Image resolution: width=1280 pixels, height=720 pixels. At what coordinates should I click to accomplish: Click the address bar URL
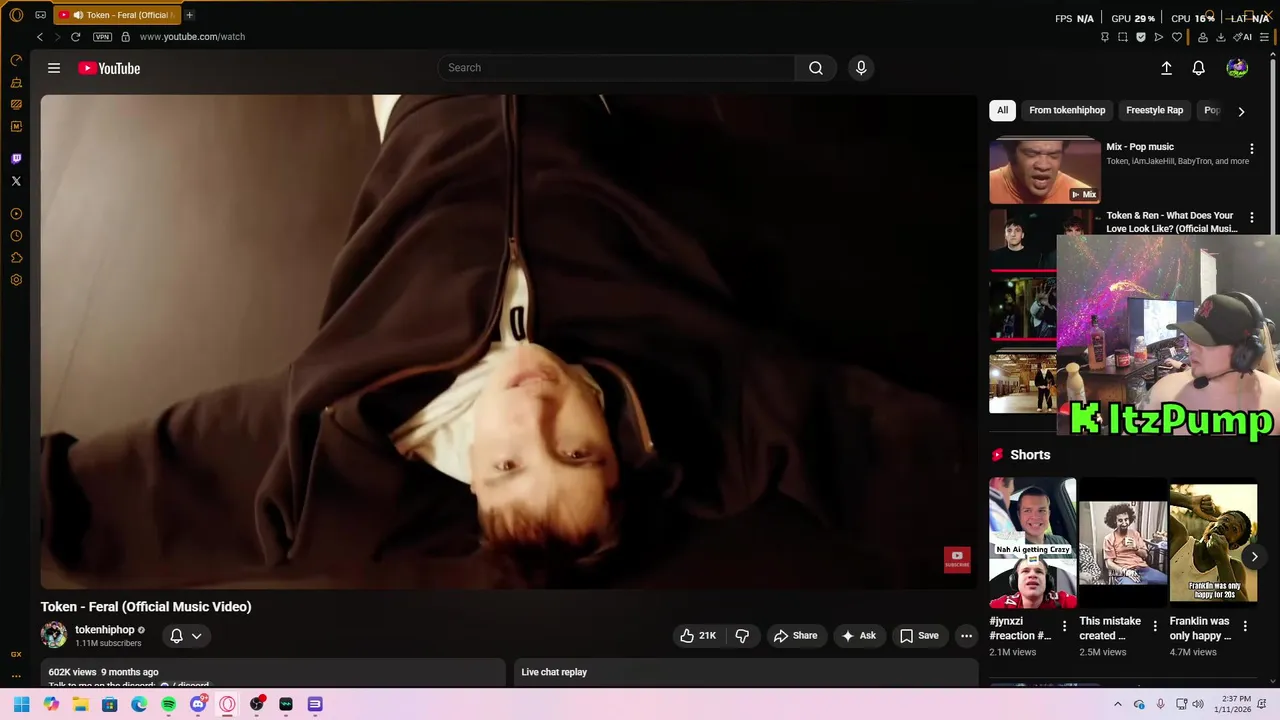tap(192, 37)
